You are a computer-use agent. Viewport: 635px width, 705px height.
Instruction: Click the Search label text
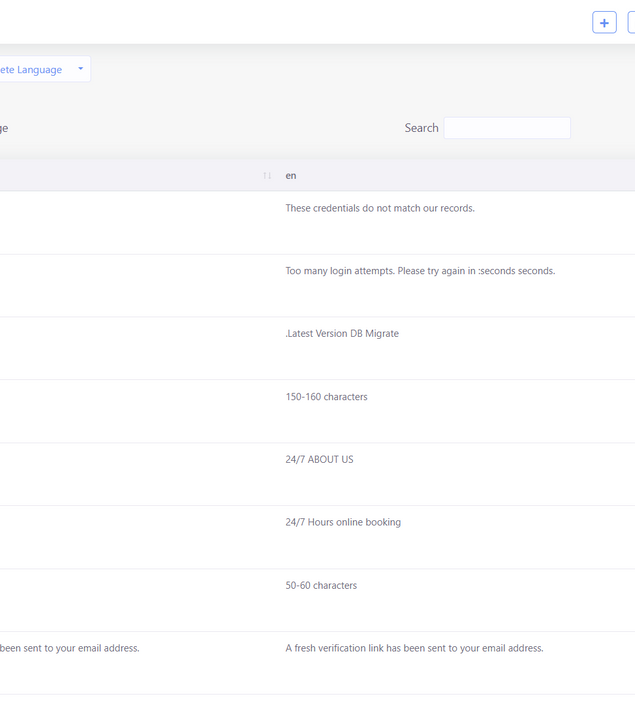click(421, 128)
